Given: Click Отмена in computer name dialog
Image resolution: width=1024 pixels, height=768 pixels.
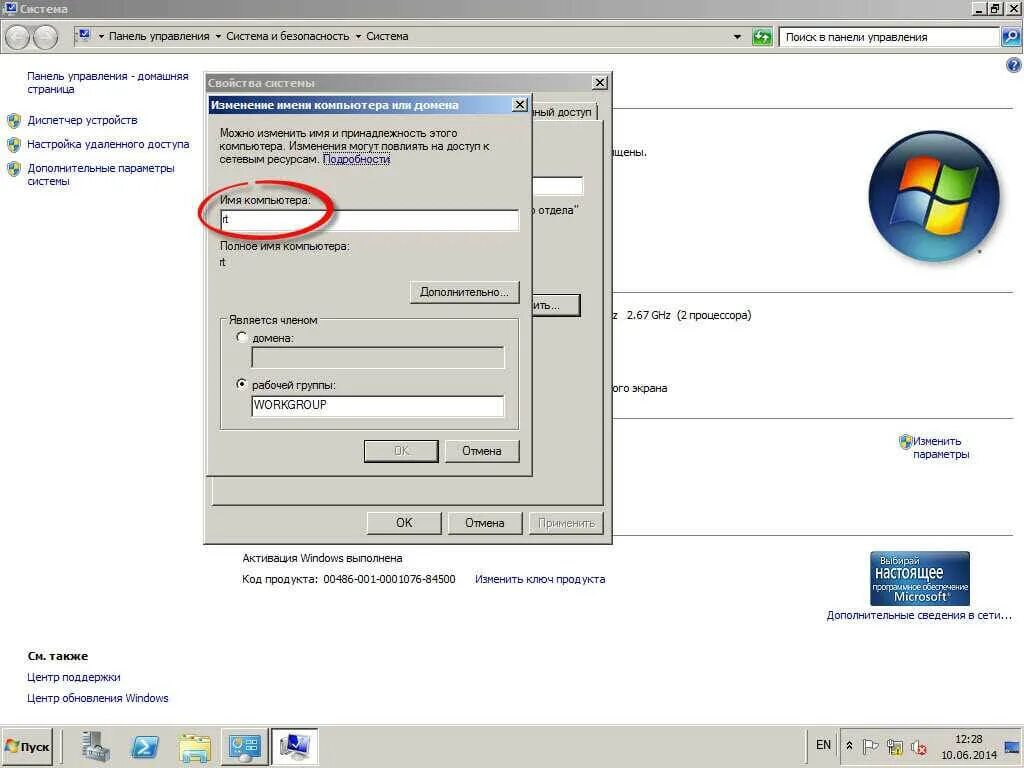Looking at the screenshot, I should [x=482, y=451].
